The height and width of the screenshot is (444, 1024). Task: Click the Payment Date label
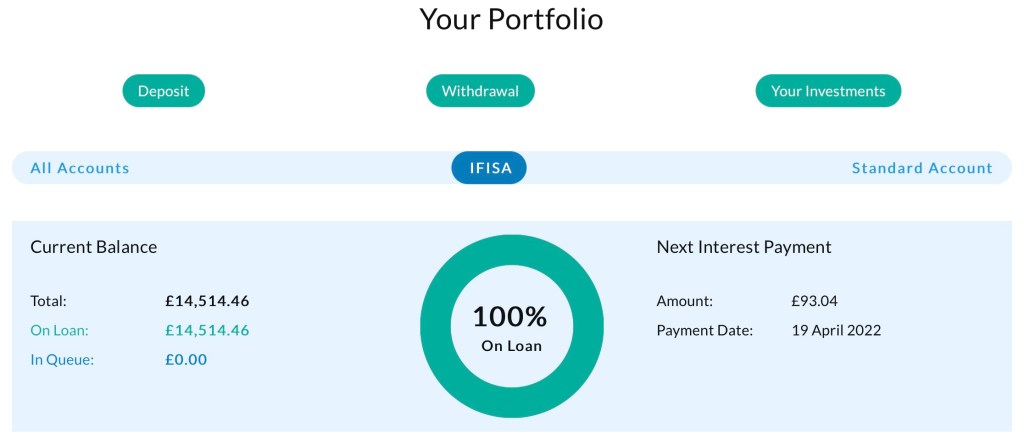[704, 330]
